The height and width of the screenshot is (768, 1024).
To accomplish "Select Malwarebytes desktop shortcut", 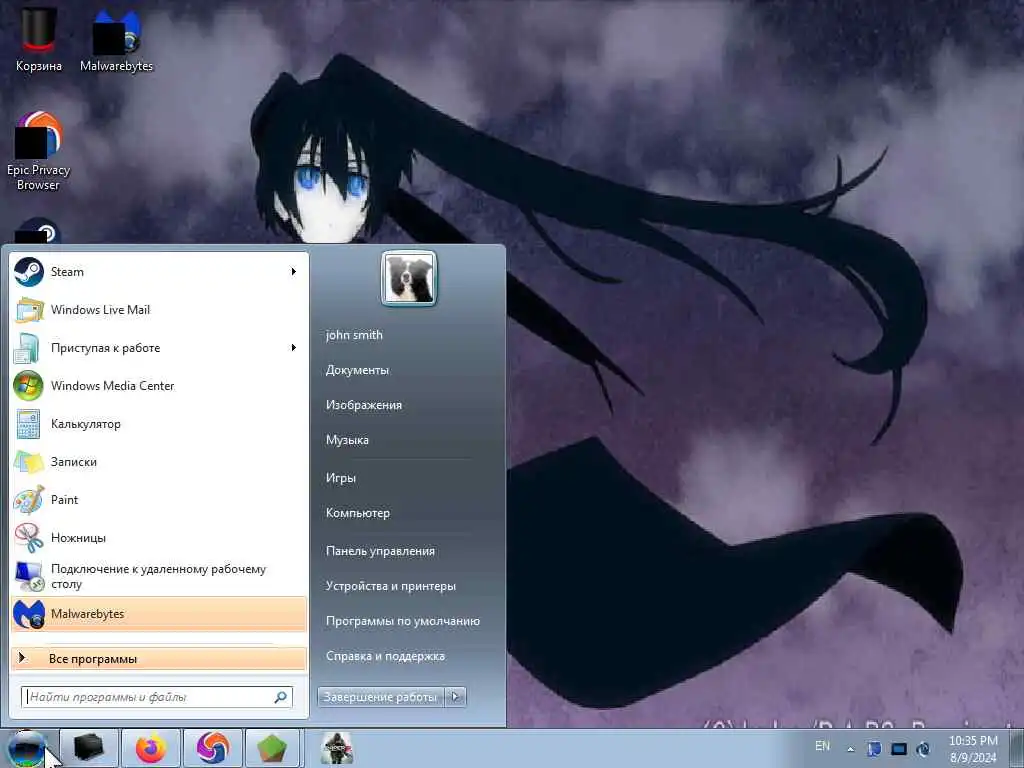I will [x=116, y=40].
